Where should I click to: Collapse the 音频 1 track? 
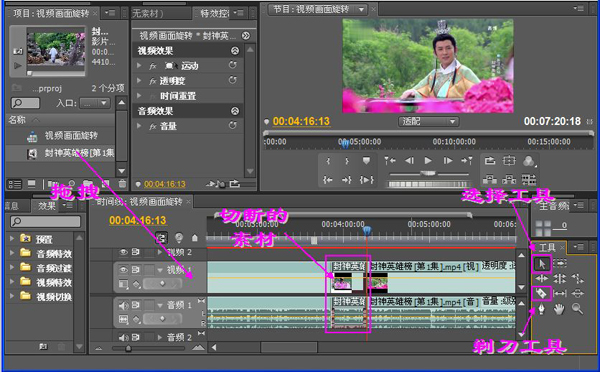(160, 305)
